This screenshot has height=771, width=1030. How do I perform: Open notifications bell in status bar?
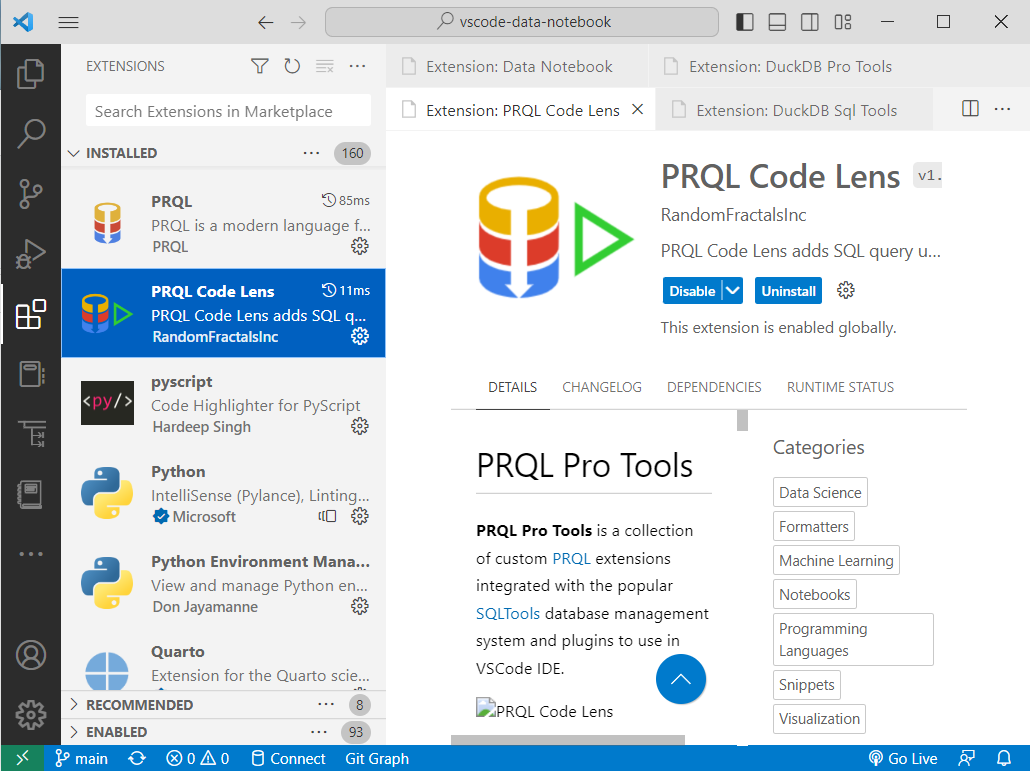pos(1004,759)
